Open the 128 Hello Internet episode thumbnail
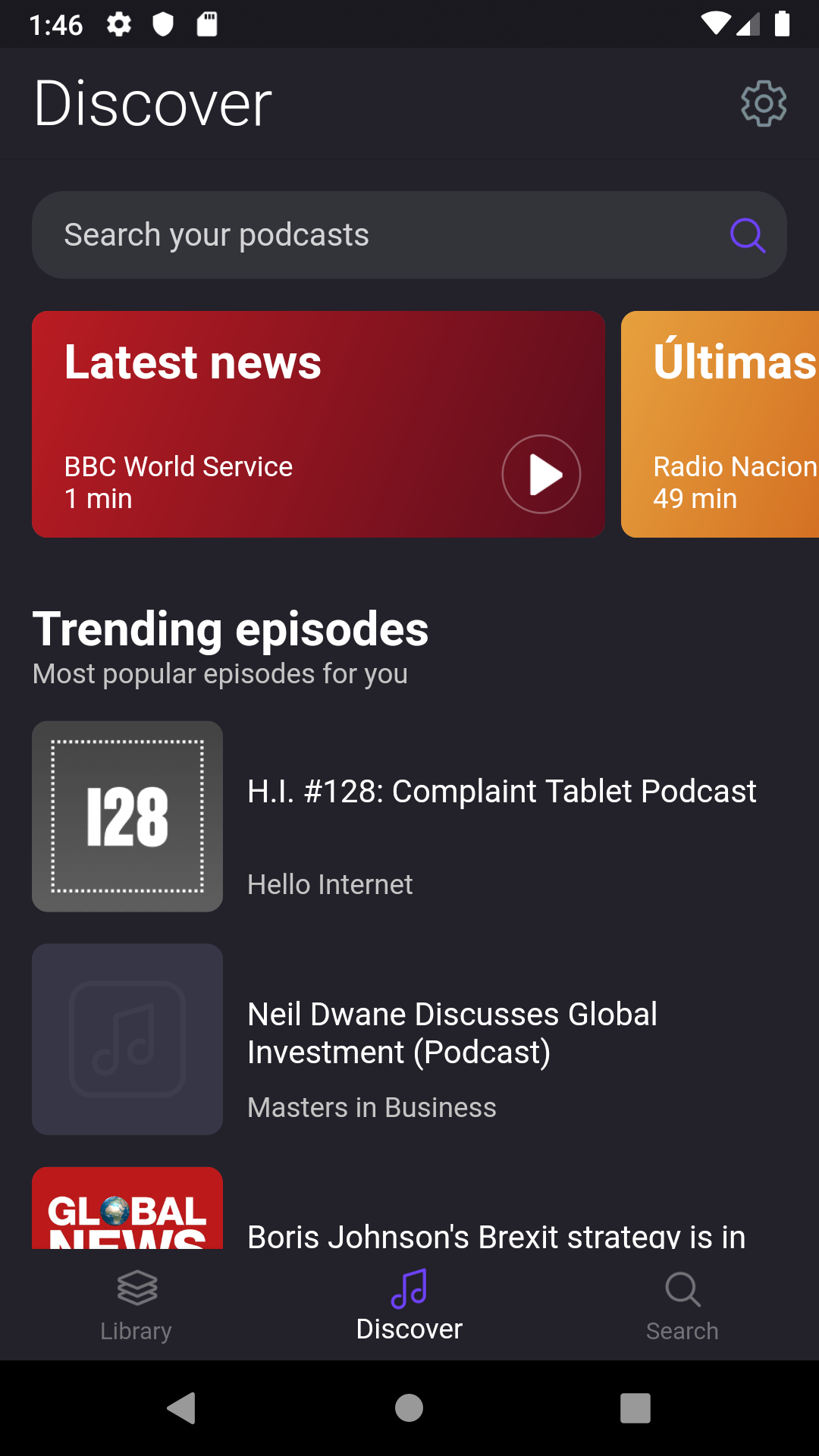 click(127, 816)
